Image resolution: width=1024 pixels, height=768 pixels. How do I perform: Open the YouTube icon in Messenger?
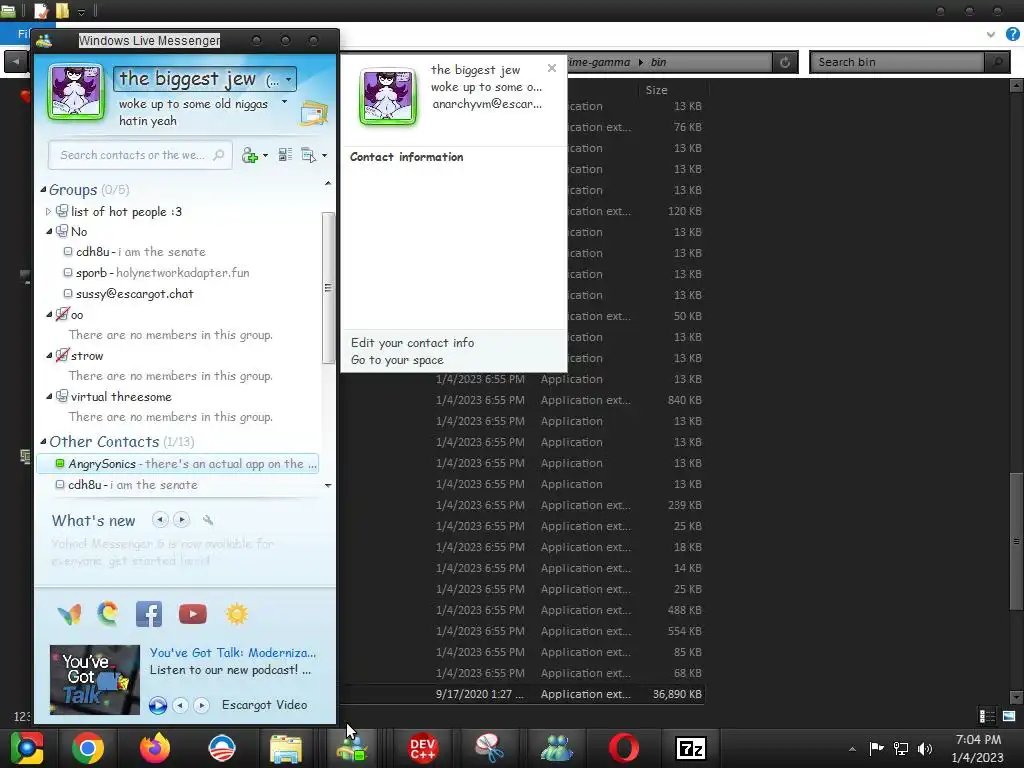tap(193, 614)
